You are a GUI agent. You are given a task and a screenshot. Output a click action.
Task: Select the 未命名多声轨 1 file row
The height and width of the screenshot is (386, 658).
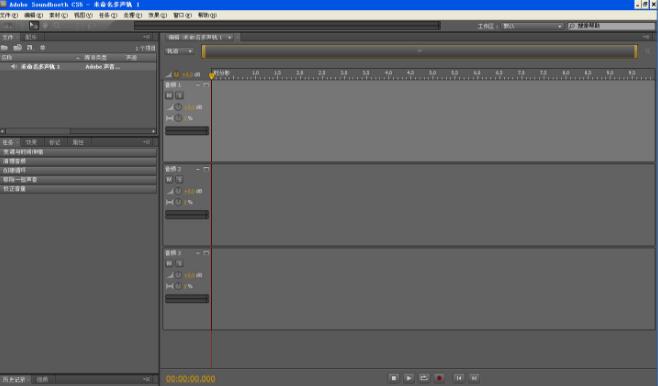click(x=78, y=67)
